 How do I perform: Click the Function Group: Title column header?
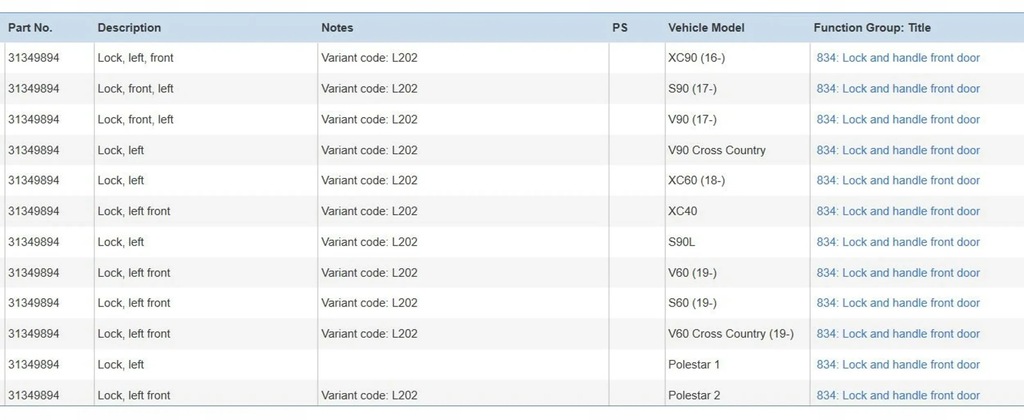coord(872,28)
